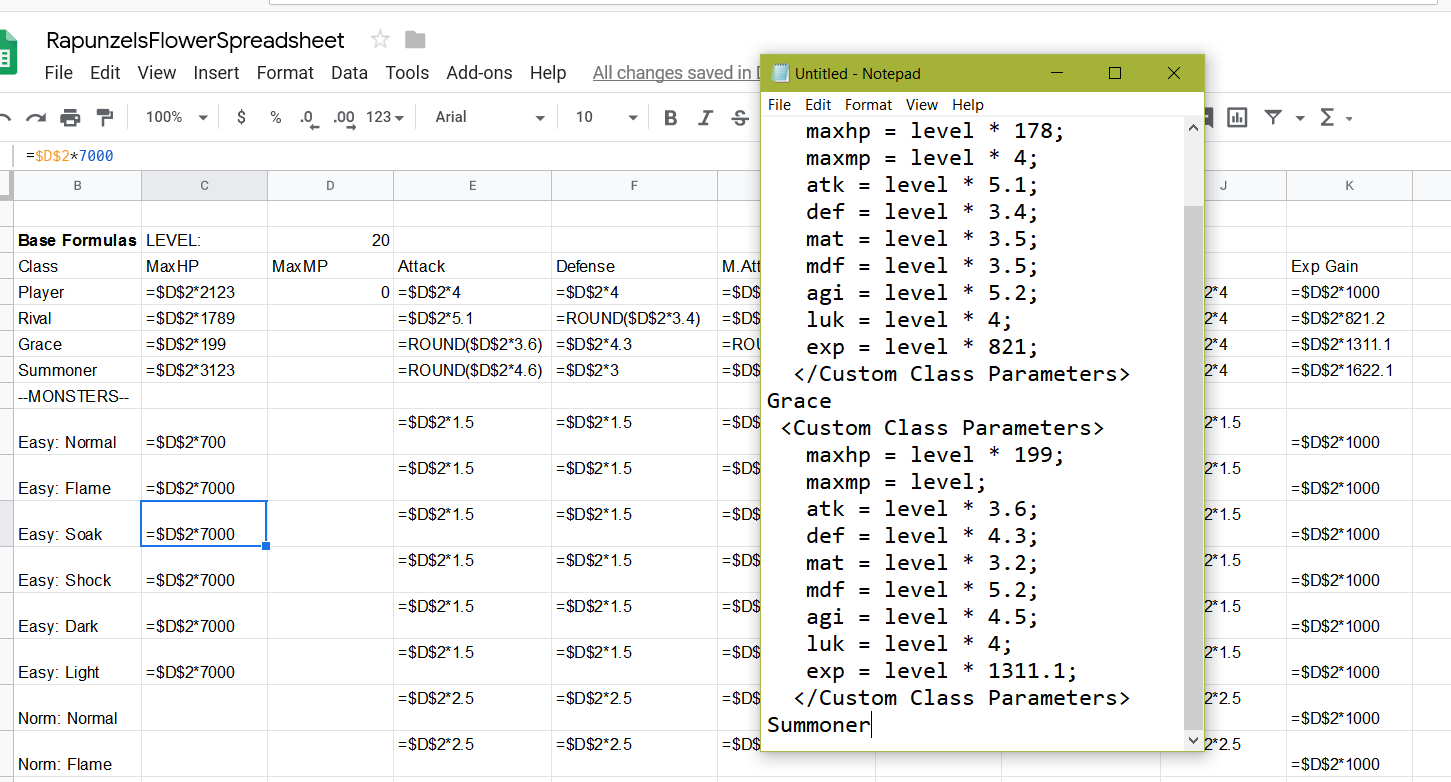Viewport: 1451px width, 782px height.
Task: Click the Notepad icon in its title bar
Action: [x=780, y=73]
